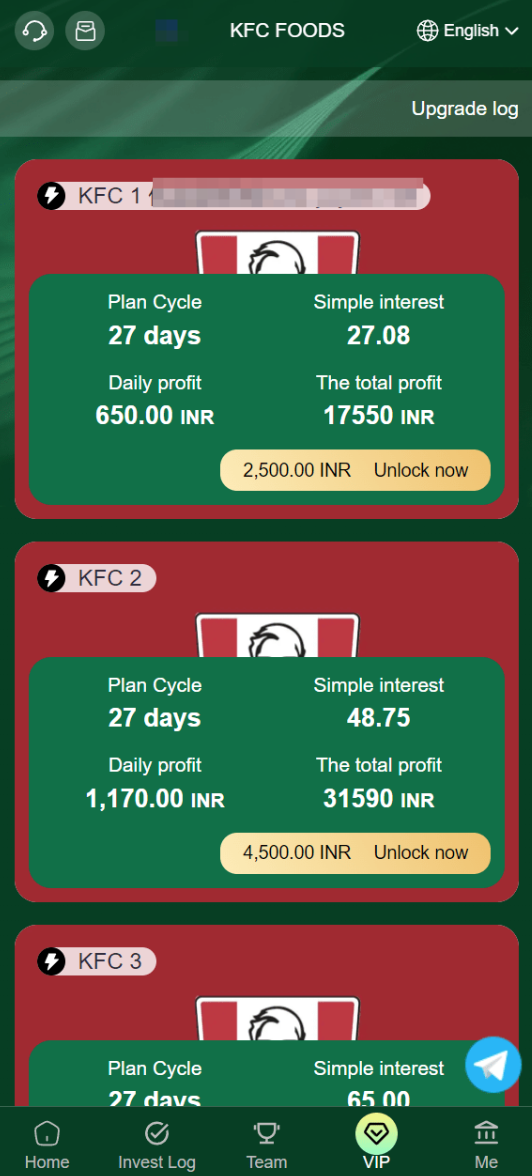The height and width of the screenshot is (1176, 532).
Task: Unlock KFC 1 plan for 2,500.00 INR
Action: 355,470
